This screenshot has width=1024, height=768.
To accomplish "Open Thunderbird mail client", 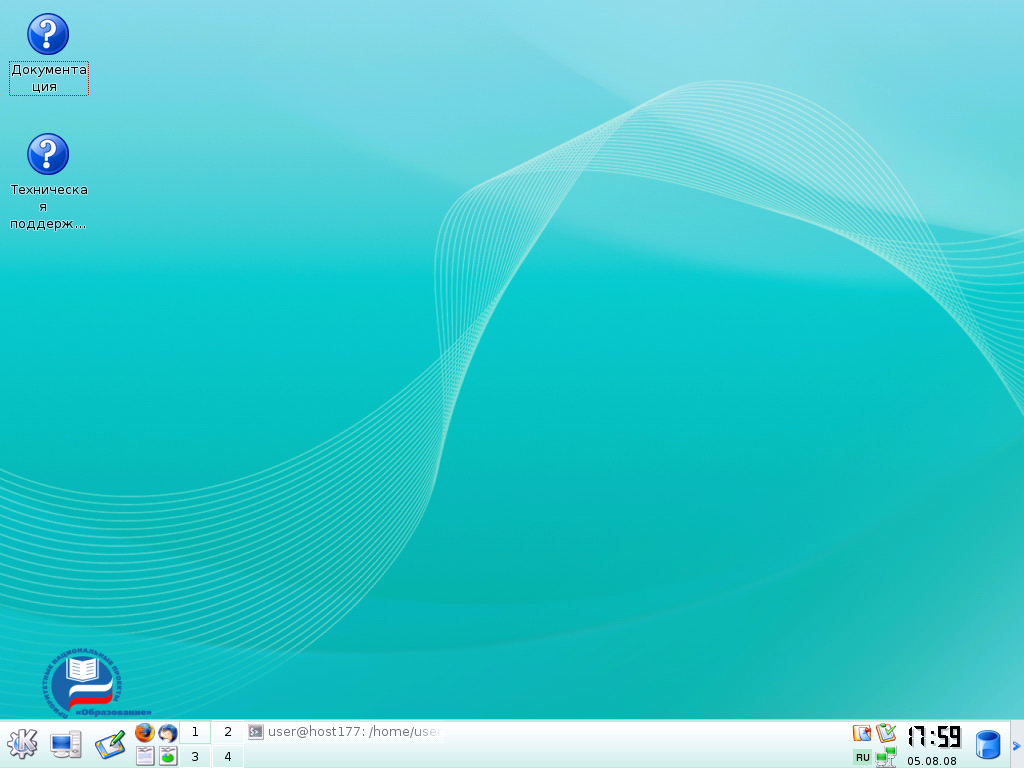I will (x=166, y=733).
